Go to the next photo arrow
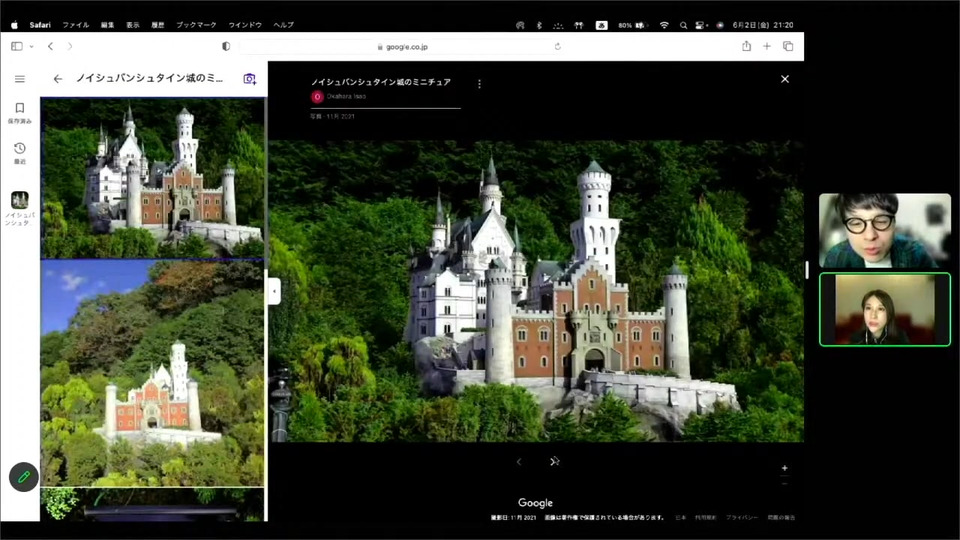 click(554, 461)
